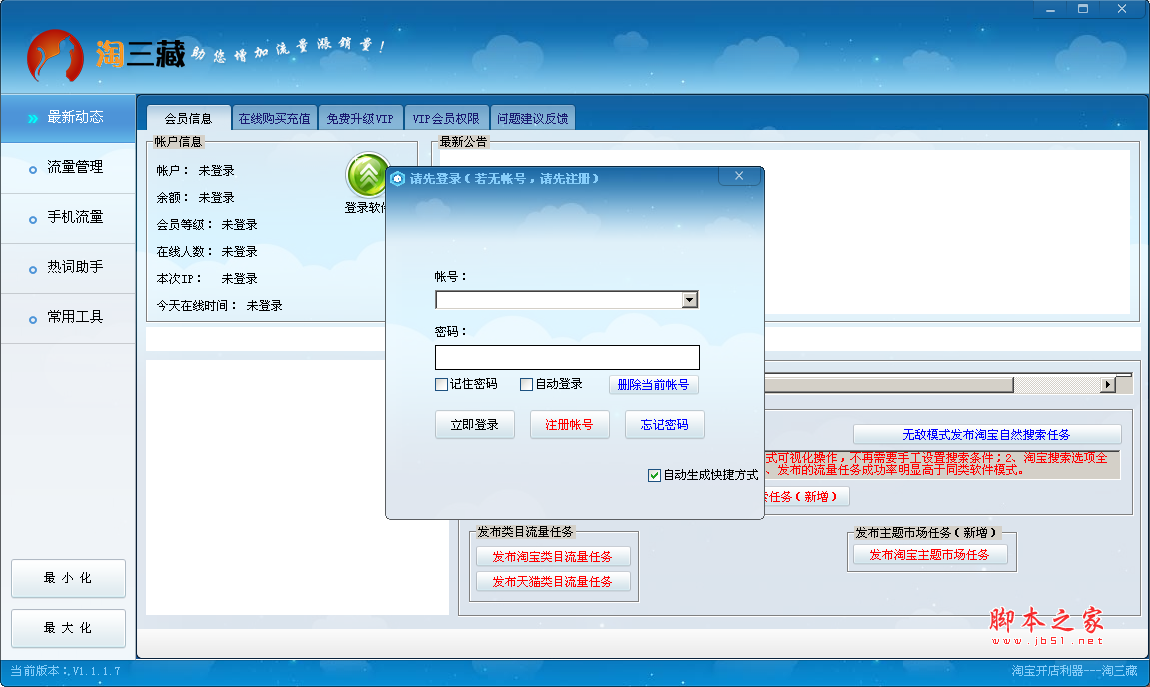Click status text 淘宝开店利器---淘三藏
The width and height of the screenshot is (1150, 687).
[x=1074, y=670]
